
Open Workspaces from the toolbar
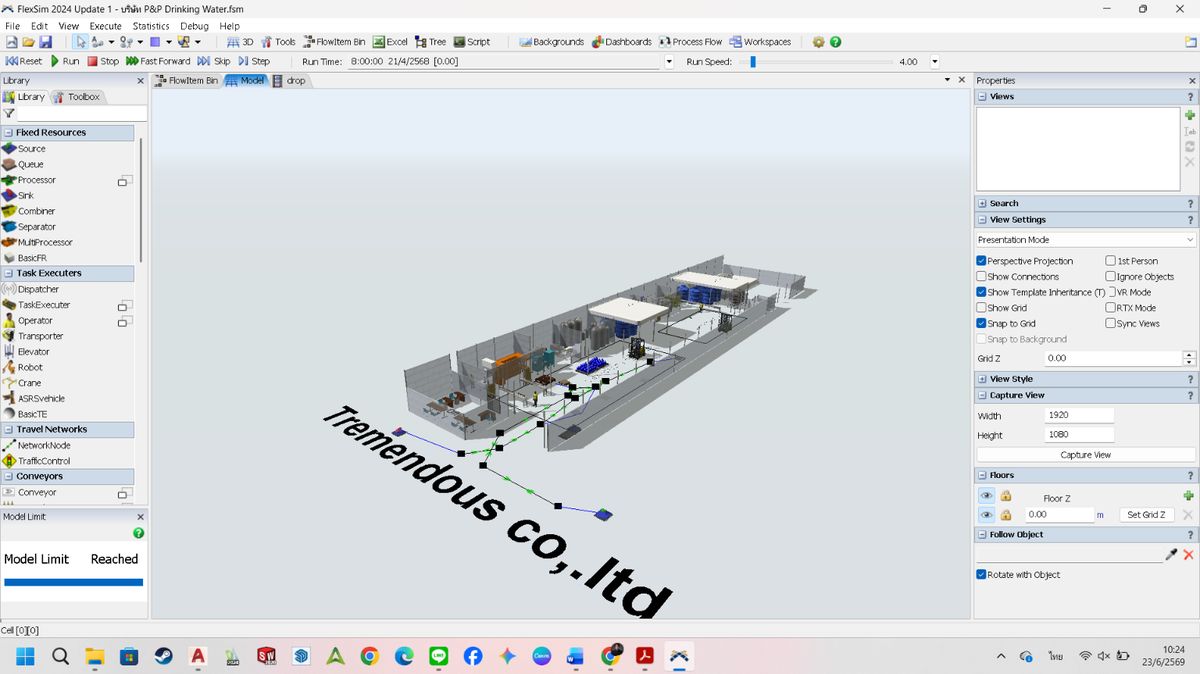(760, 42)
